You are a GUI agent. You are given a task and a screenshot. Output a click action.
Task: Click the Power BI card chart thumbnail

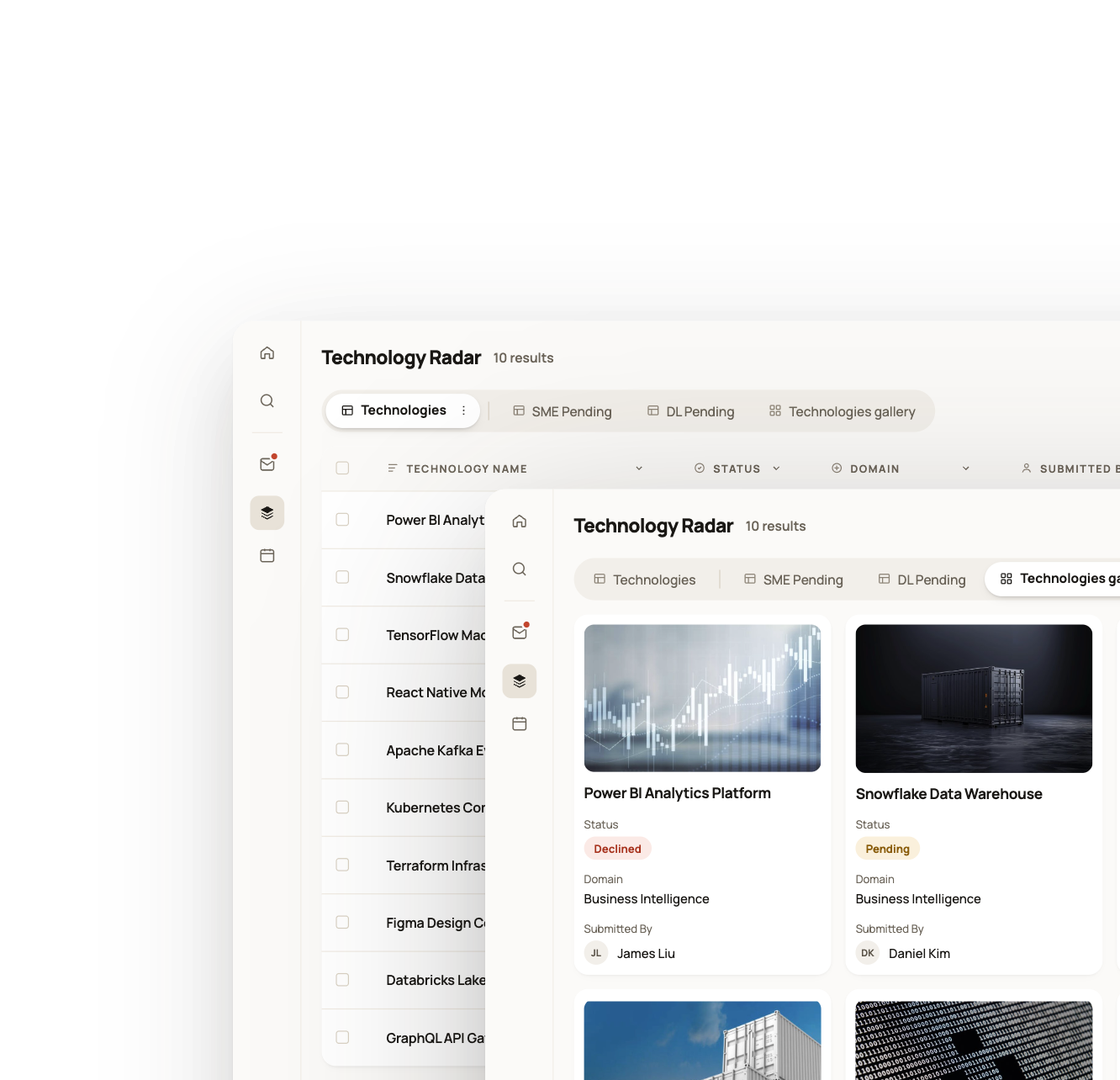click(703, 698)
